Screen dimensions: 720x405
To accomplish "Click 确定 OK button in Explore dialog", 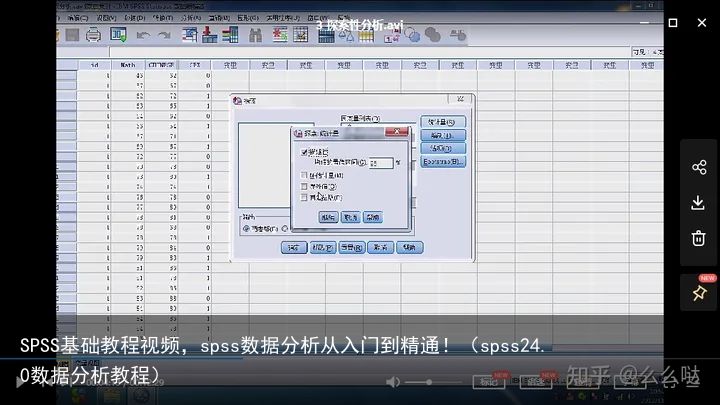I will click(294, 248).
